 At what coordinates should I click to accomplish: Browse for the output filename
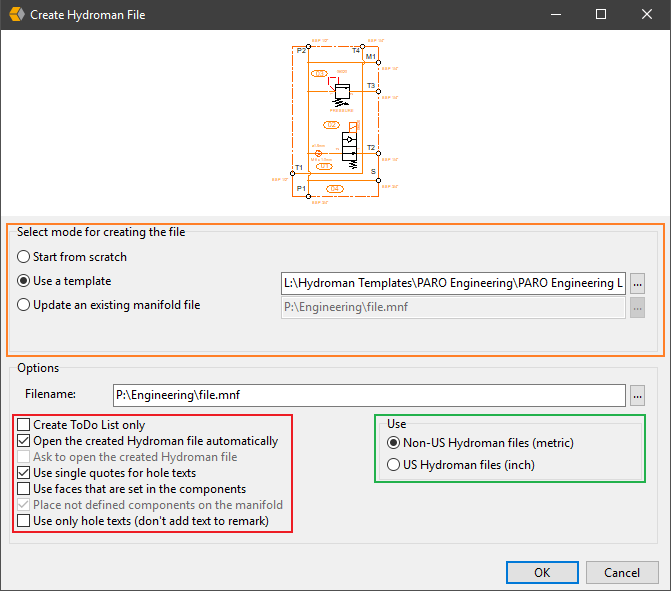637,396
